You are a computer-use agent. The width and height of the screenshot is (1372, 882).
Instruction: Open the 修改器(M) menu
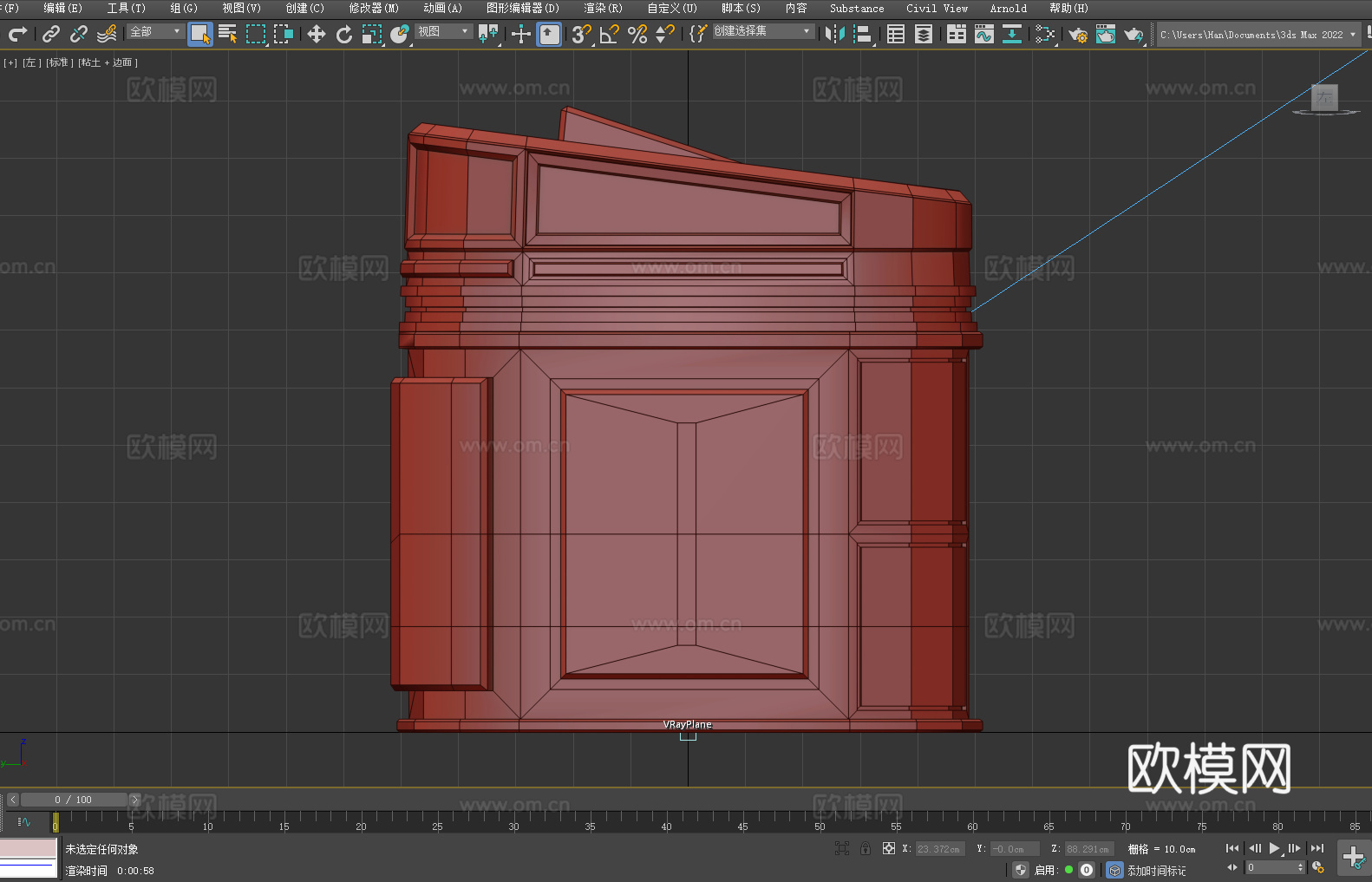point(374,8)
